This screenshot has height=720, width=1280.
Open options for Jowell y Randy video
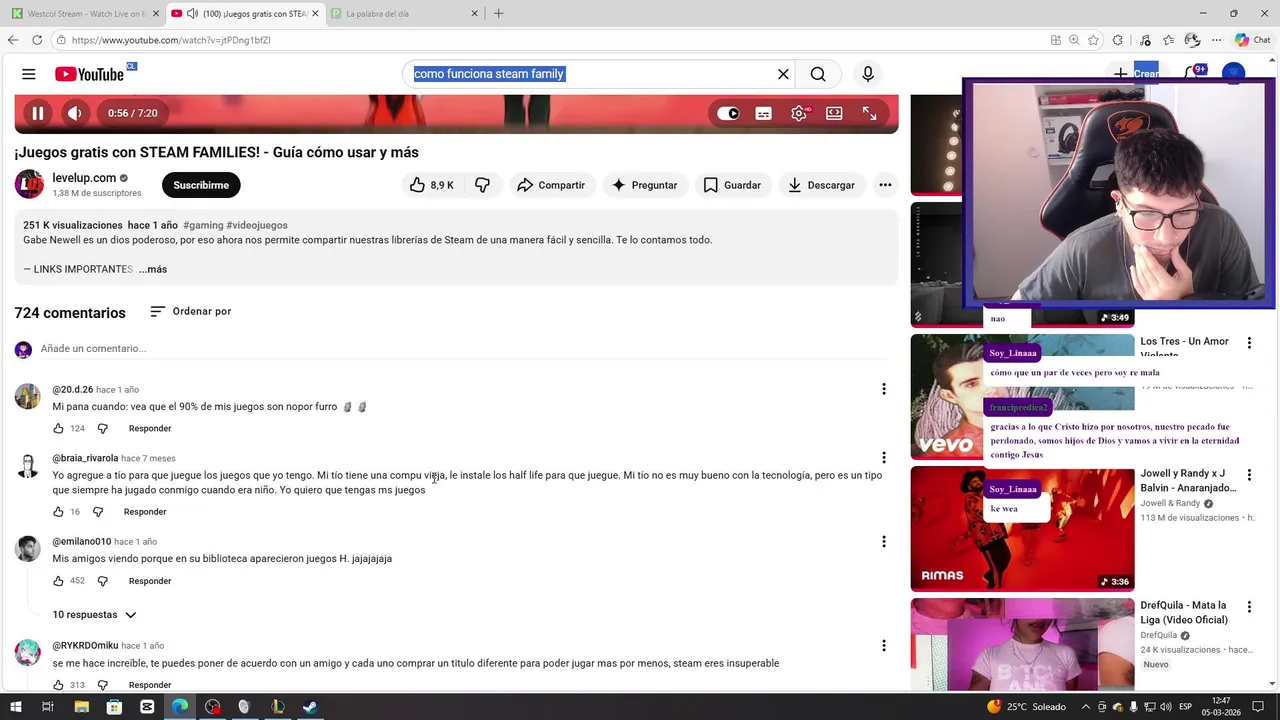(1249, 475)
